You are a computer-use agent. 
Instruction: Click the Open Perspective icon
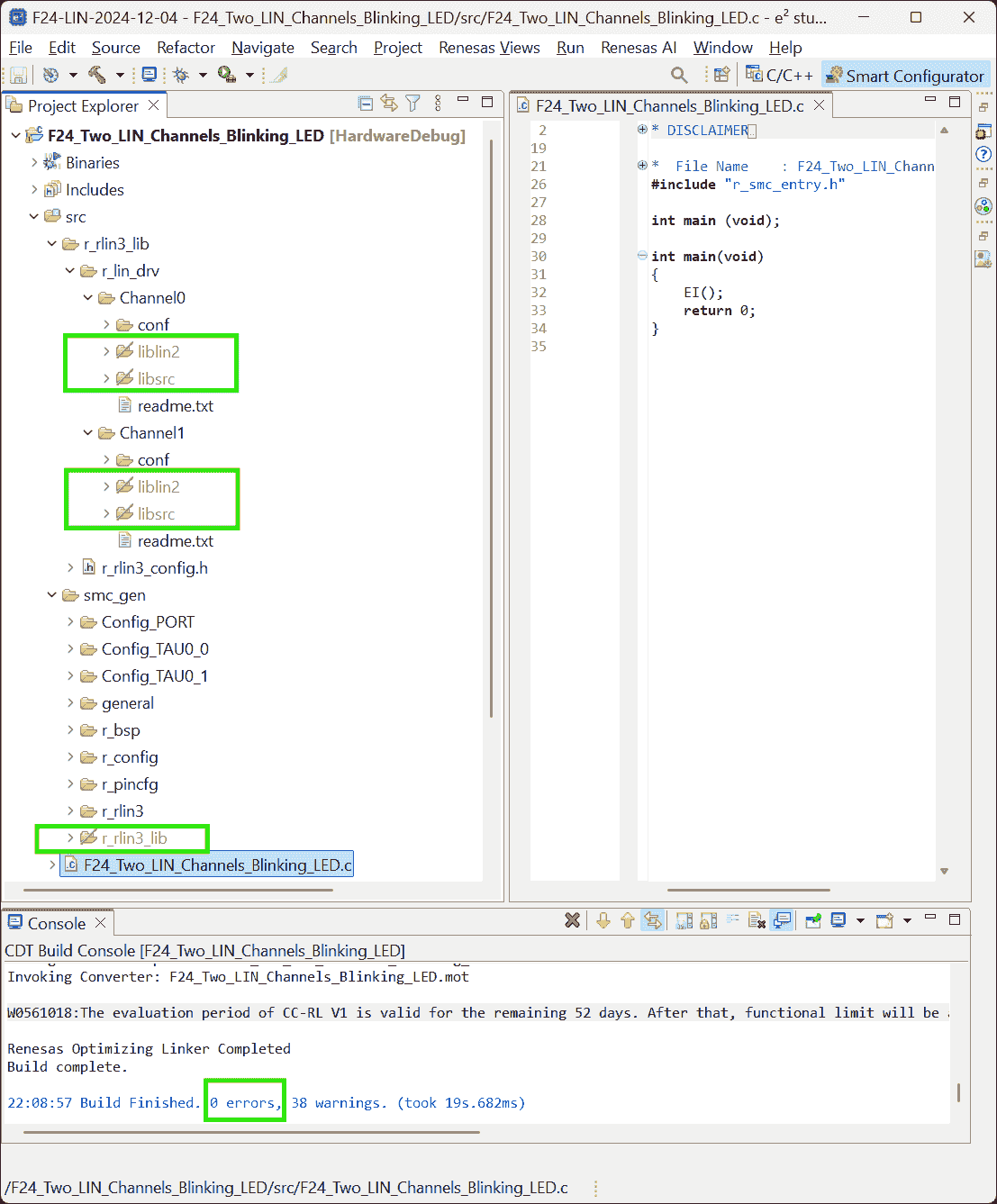click(x=721, y=76)
